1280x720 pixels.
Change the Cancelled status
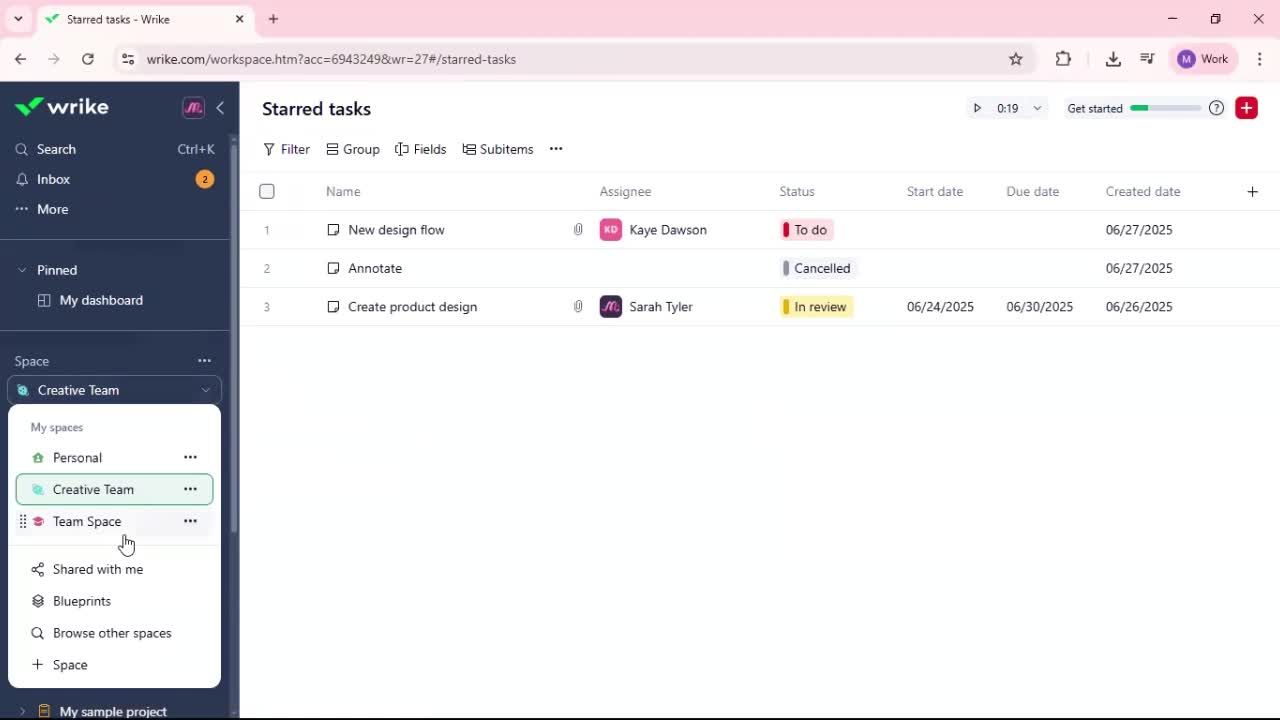coord(819,268)
